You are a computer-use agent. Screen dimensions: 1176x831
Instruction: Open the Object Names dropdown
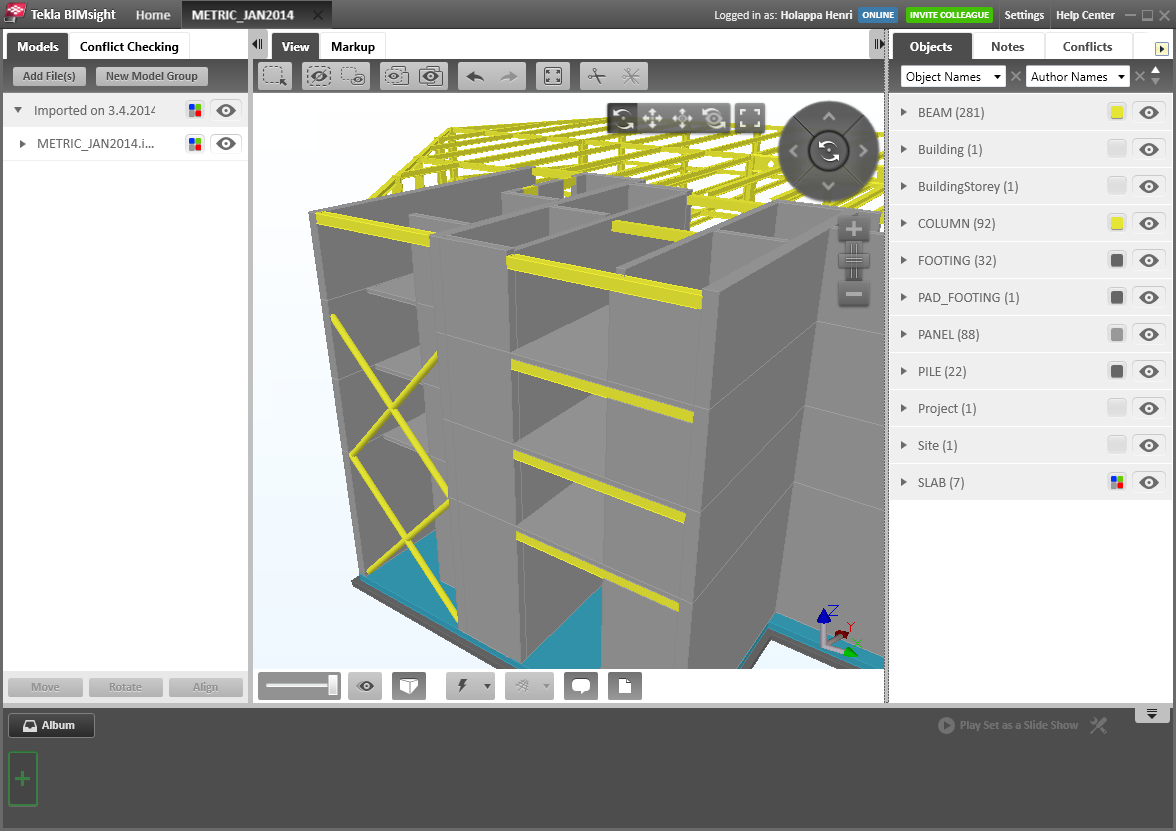(x=952, y=76)
